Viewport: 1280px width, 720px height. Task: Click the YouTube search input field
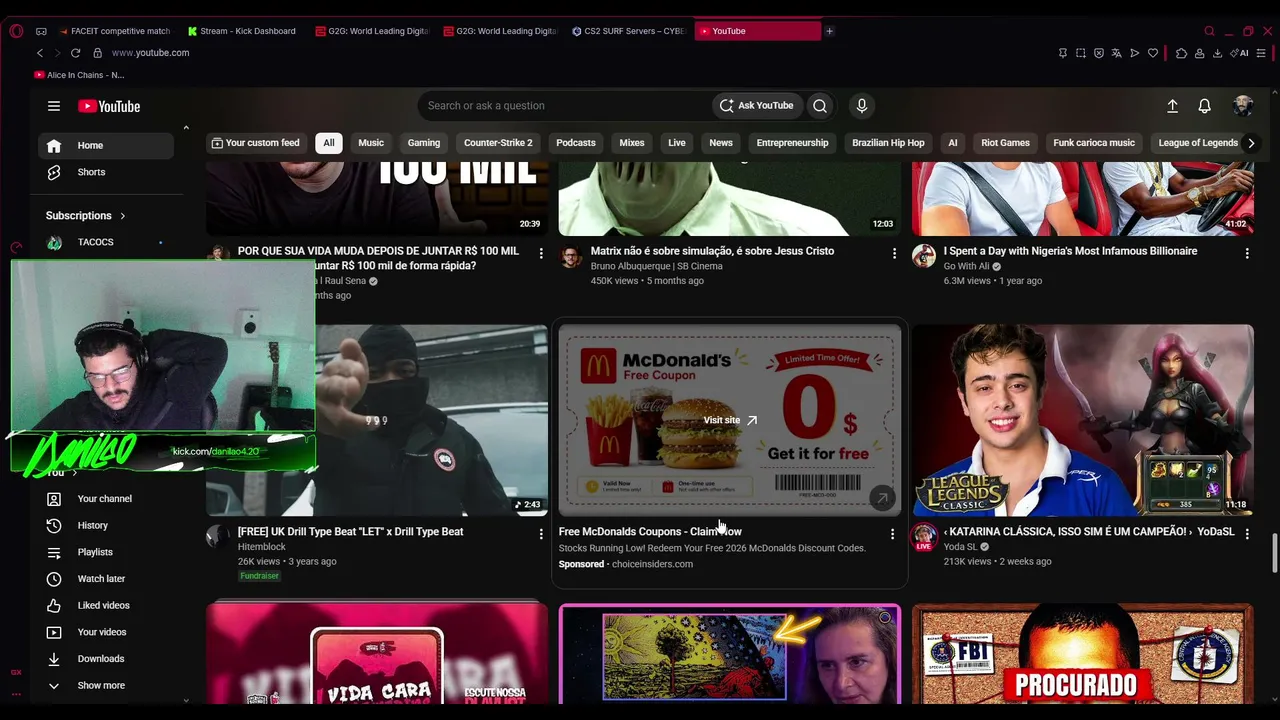[x=564, y=106]
